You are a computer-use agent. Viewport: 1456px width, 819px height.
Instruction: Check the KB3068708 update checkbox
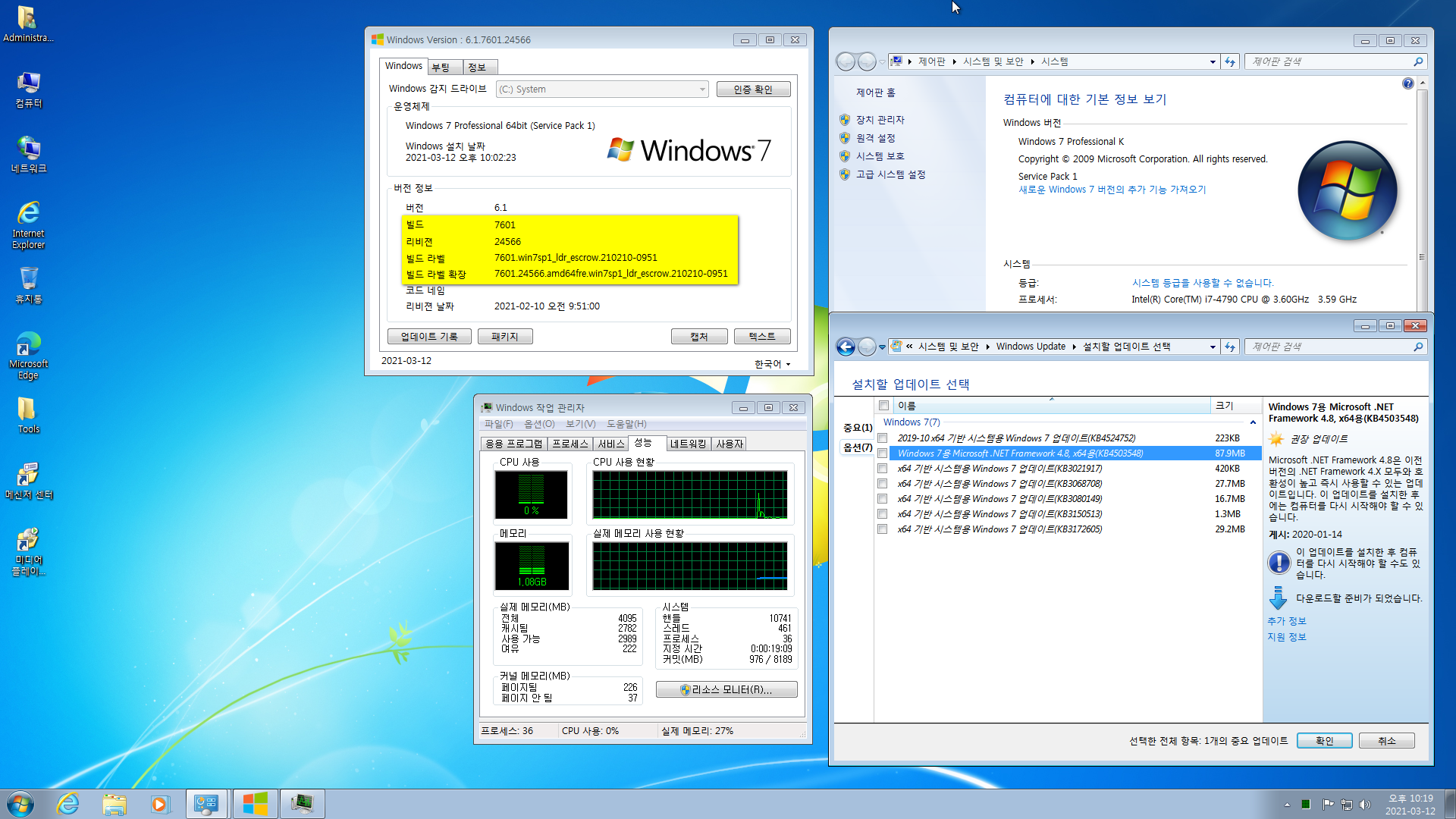click(x=882, y=484)
